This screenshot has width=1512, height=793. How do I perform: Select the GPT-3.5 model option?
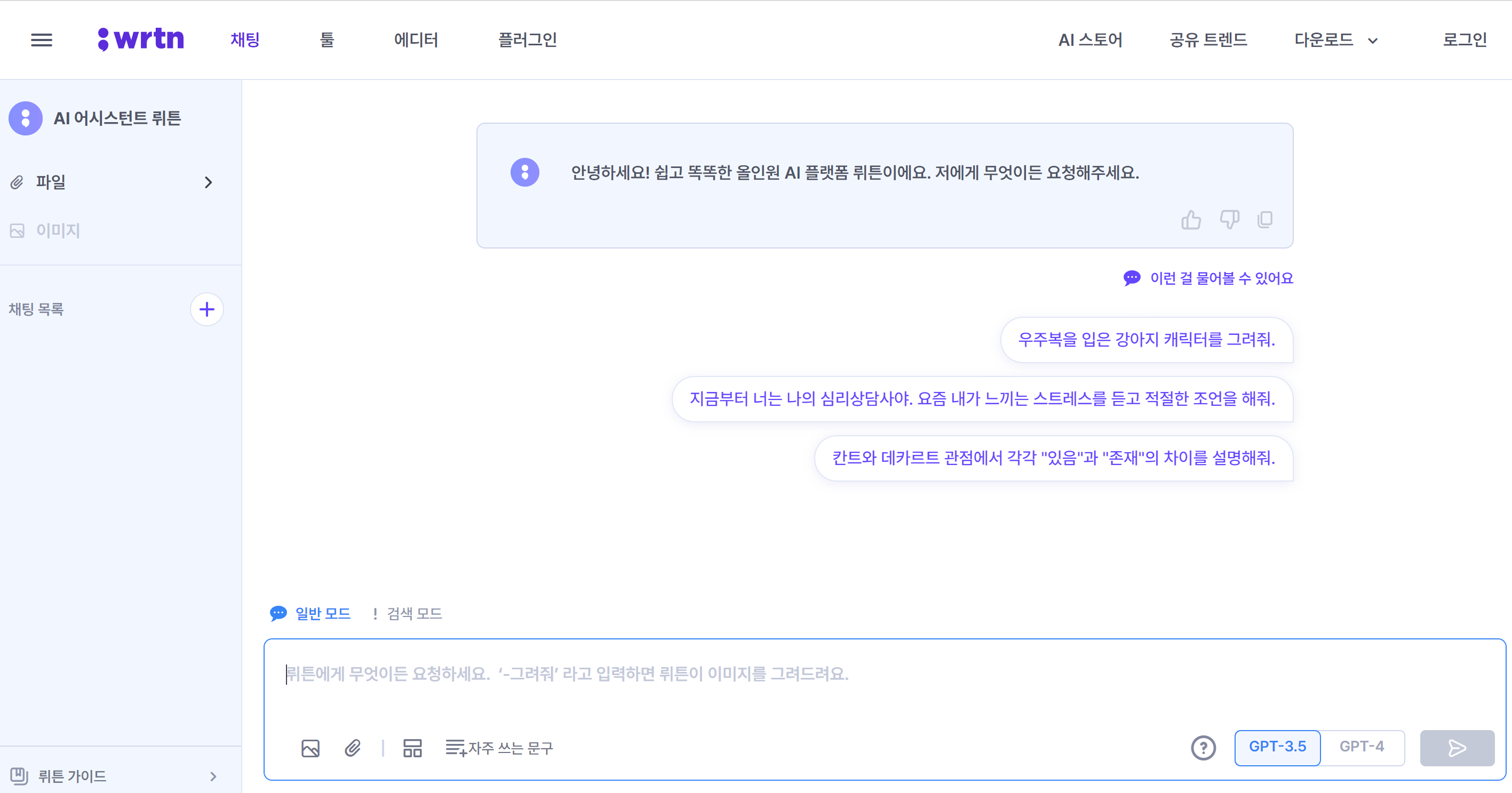[1277, 747]
